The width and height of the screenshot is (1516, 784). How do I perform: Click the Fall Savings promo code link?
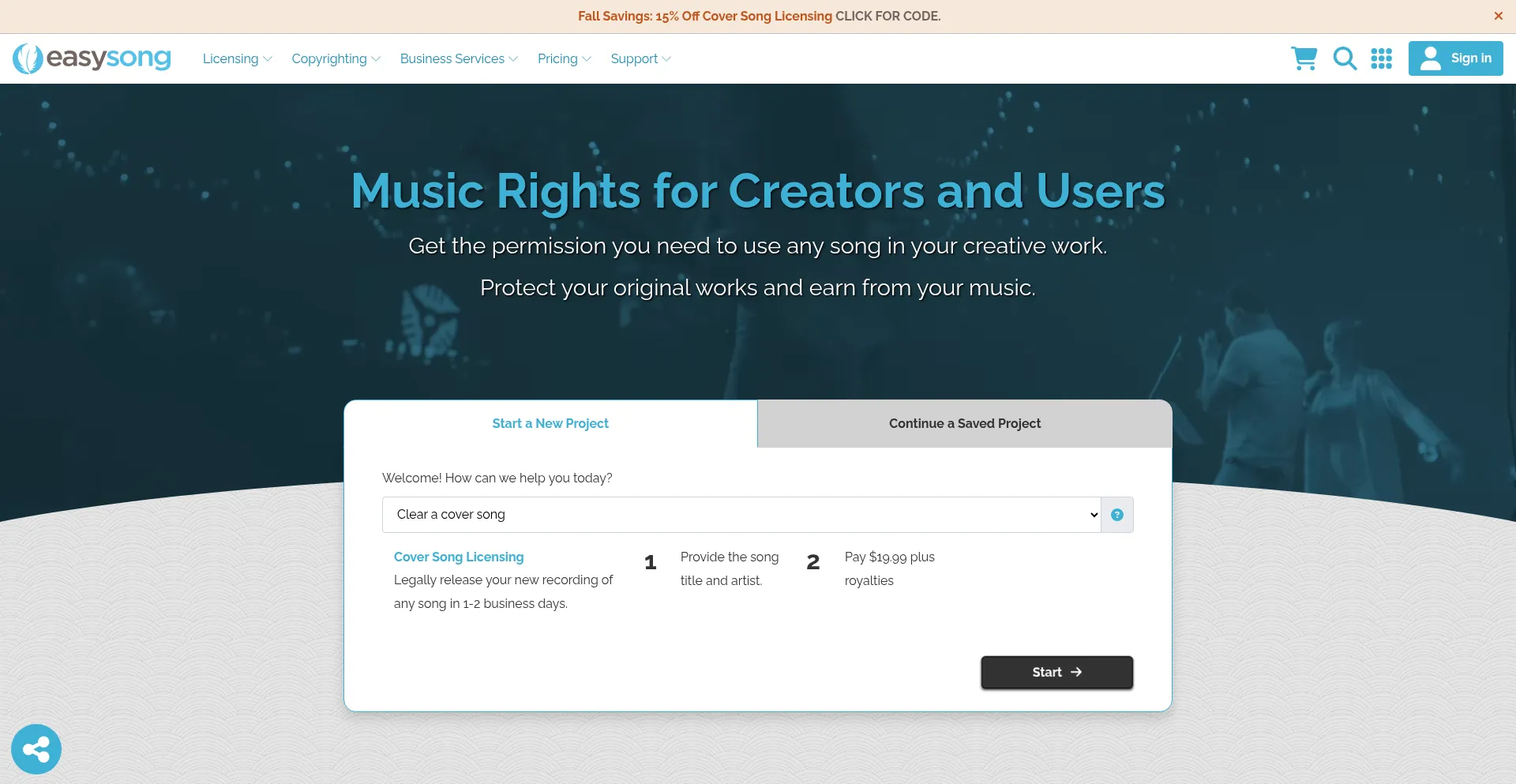759,16
